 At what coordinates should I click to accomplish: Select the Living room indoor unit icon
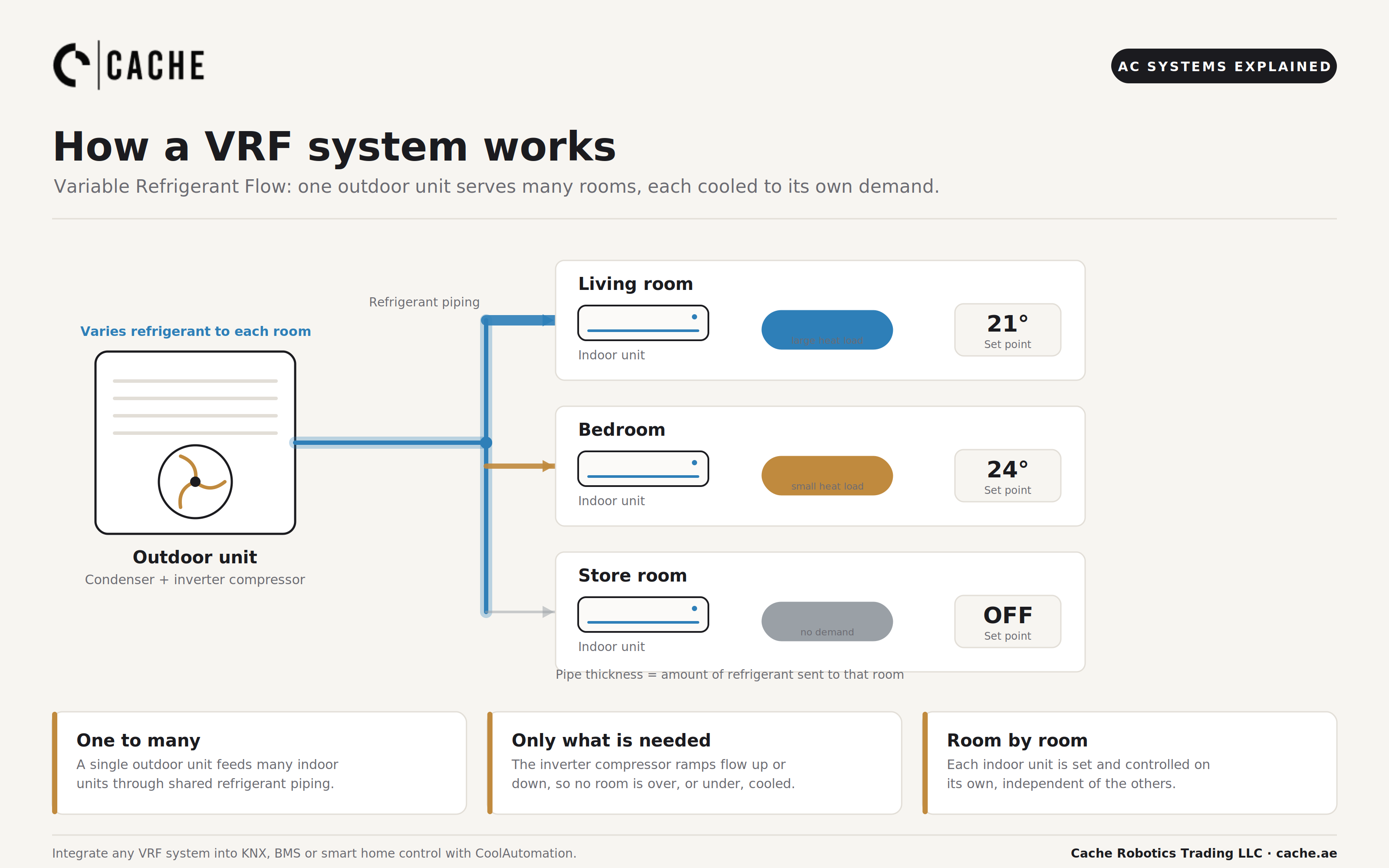tap(643, 322)
